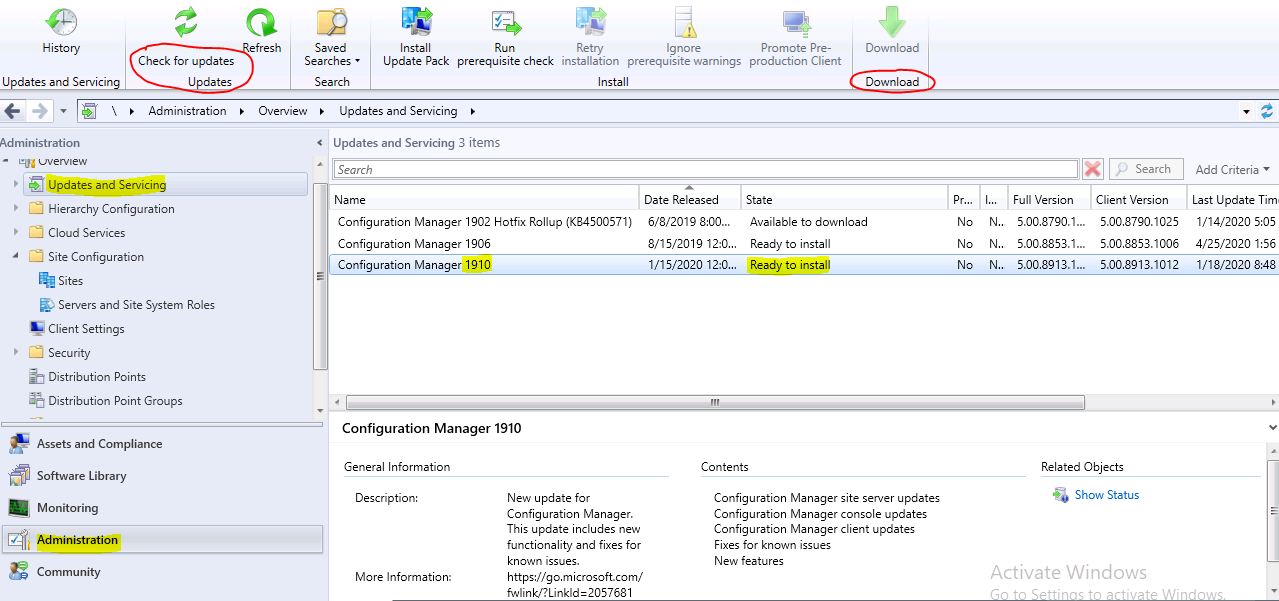Open Software Library workspace
This screenshot has width=1279, height=601.
(x=162, y=476)
